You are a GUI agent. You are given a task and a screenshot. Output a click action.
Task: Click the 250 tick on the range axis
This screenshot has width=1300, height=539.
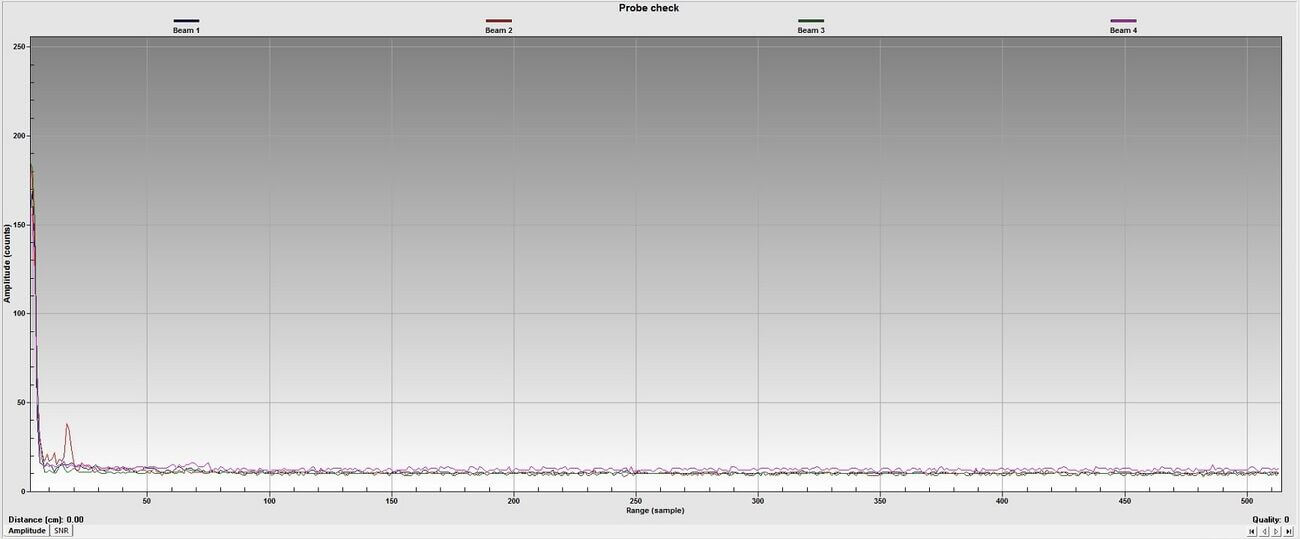636,500
